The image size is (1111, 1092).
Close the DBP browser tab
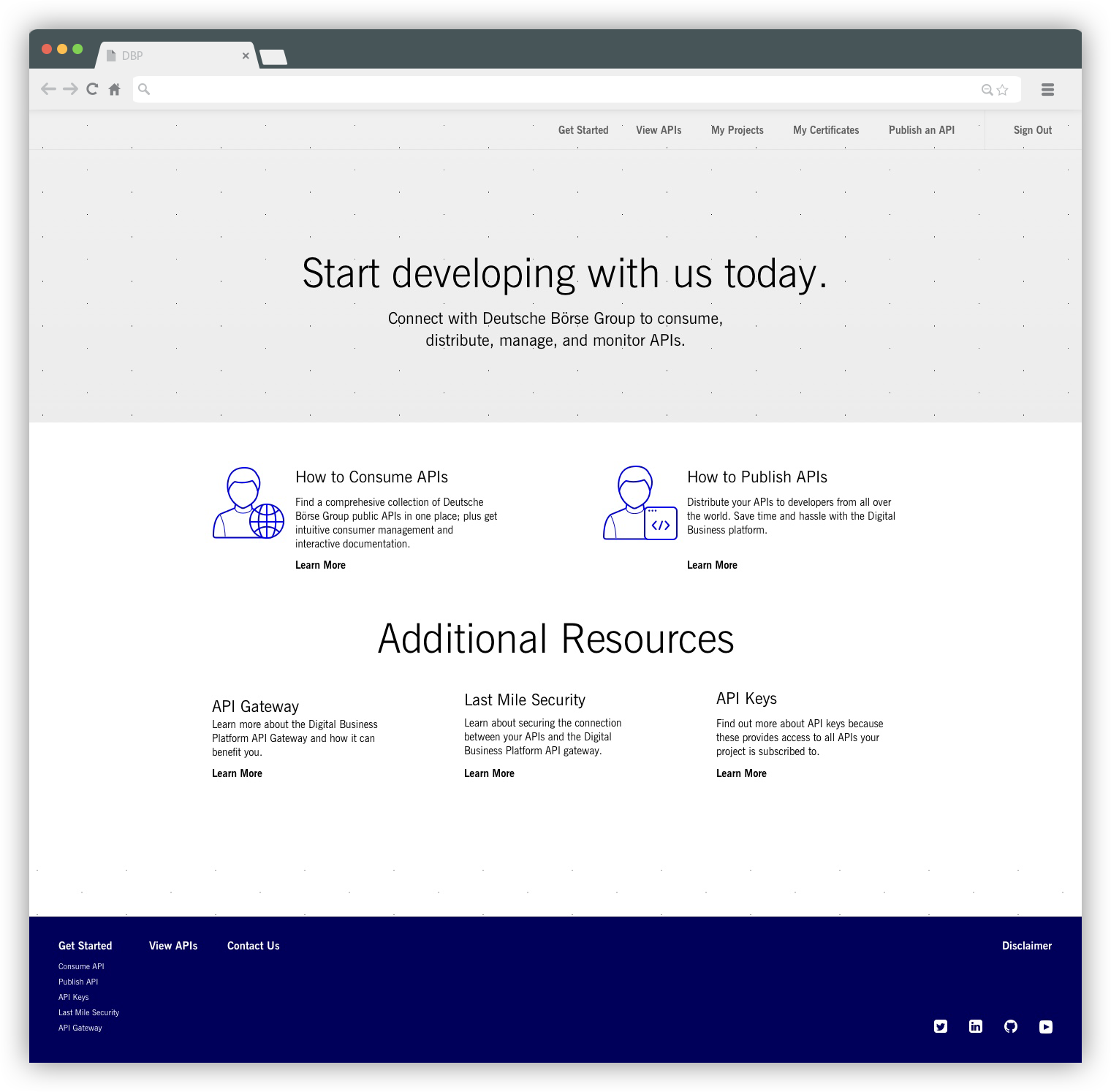click(x=246, y=56)
